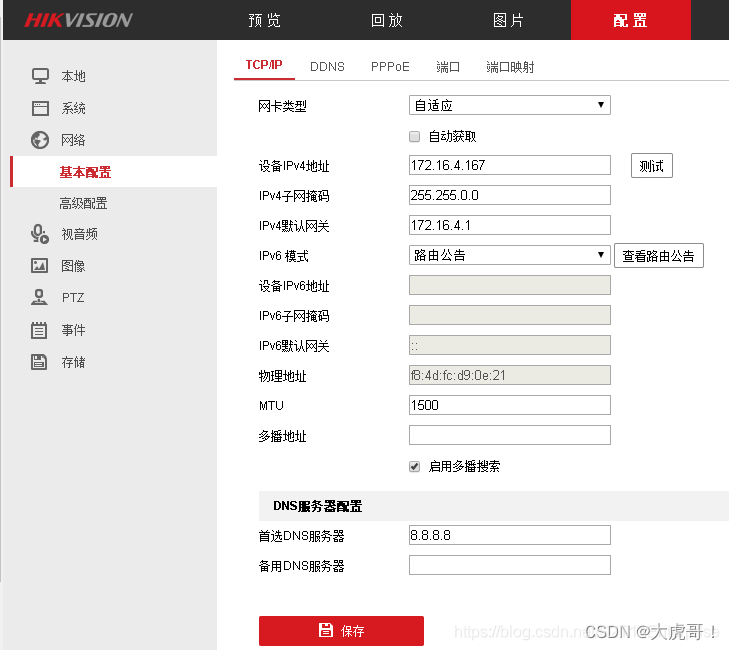
Task: Click the IPv4默认网关 field 172.16.4.1
Action: pyautogui.click(x=510, y=225)
